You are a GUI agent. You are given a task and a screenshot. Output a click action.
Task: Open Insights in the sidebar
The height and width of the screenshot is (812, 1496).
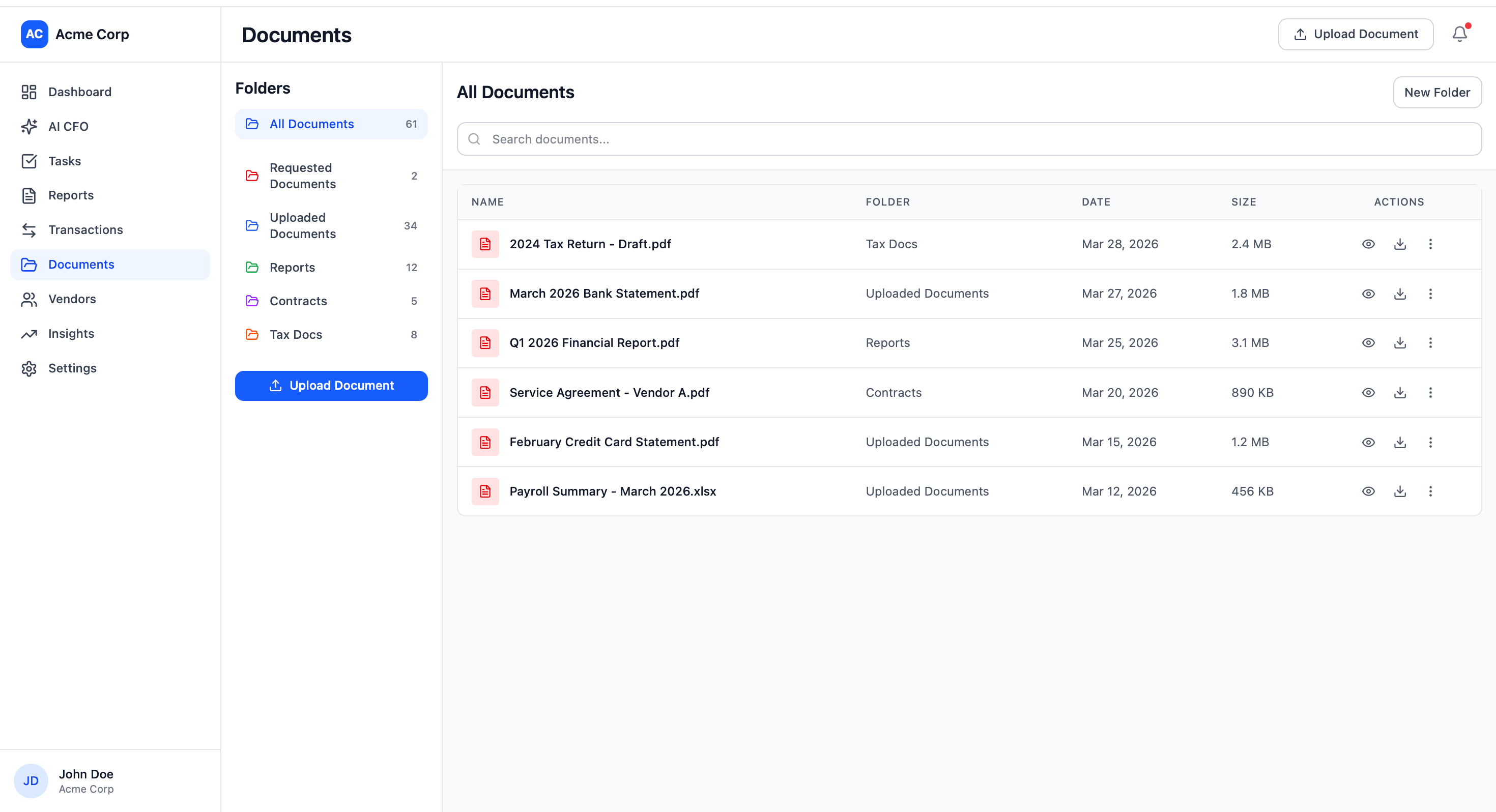[110, 333]
